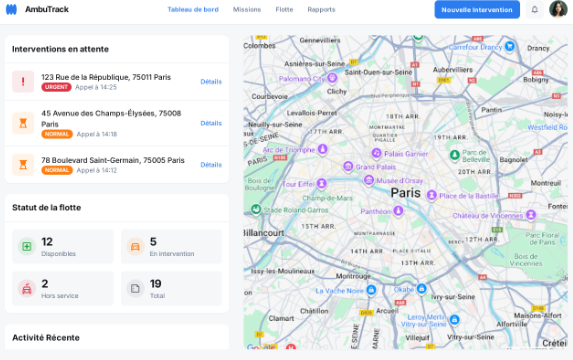Go to the Flotte tab
Screen dimensions: 573x360
point(284,10)
